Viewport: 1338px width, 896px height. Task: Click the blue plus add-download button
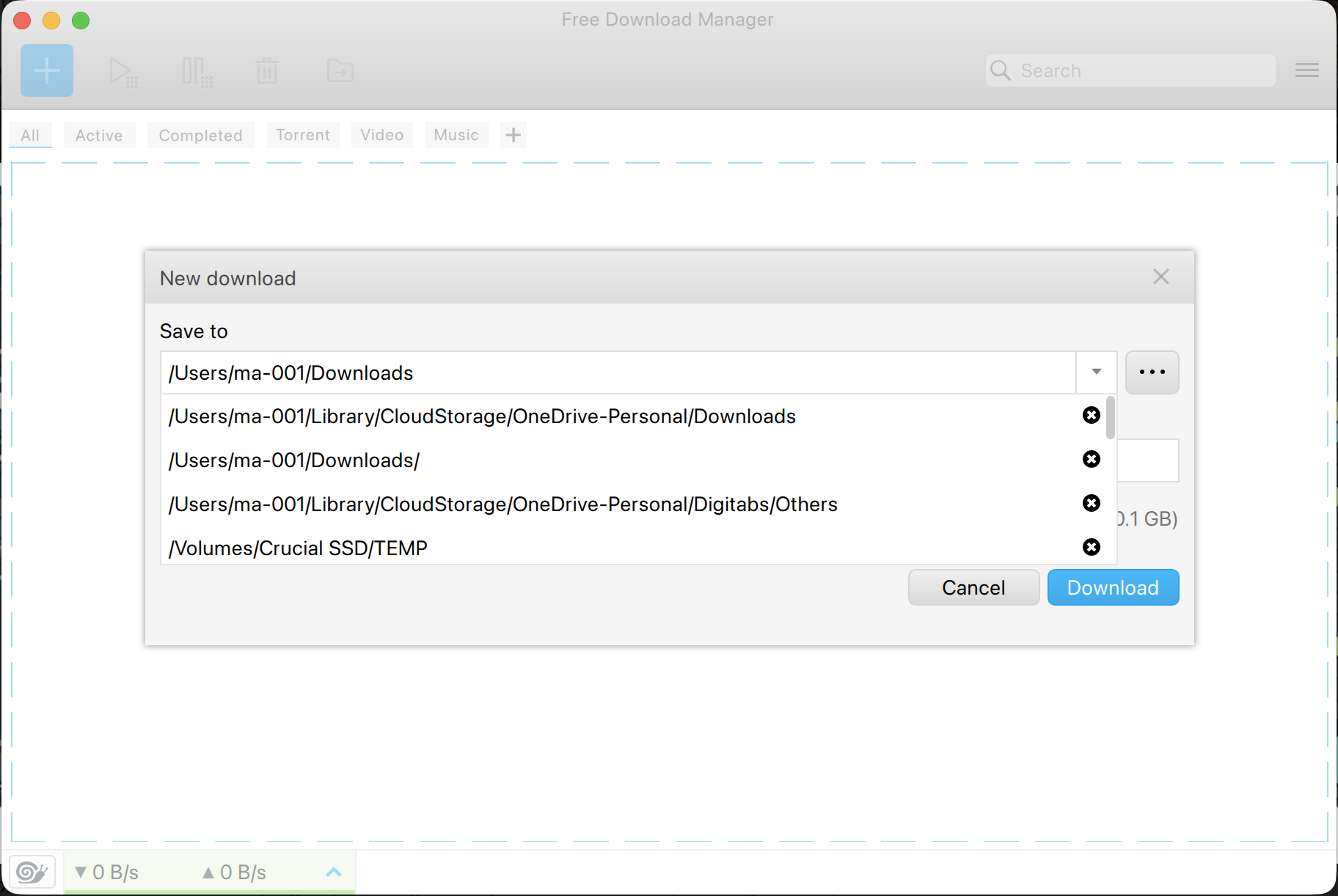click(x=47, y=70)
